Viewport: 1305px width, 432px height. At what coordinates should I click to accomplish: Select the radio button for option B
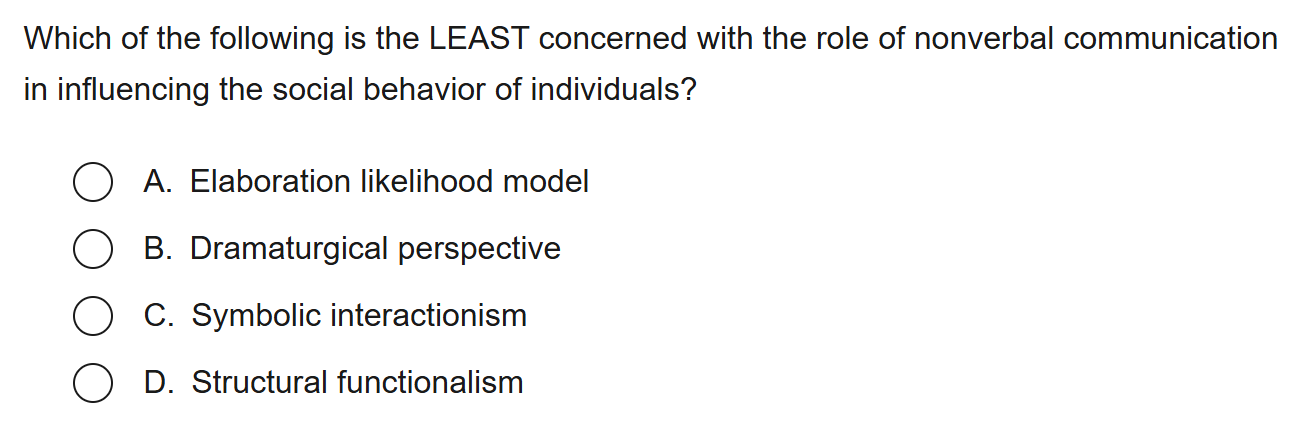tap(92, 249)
